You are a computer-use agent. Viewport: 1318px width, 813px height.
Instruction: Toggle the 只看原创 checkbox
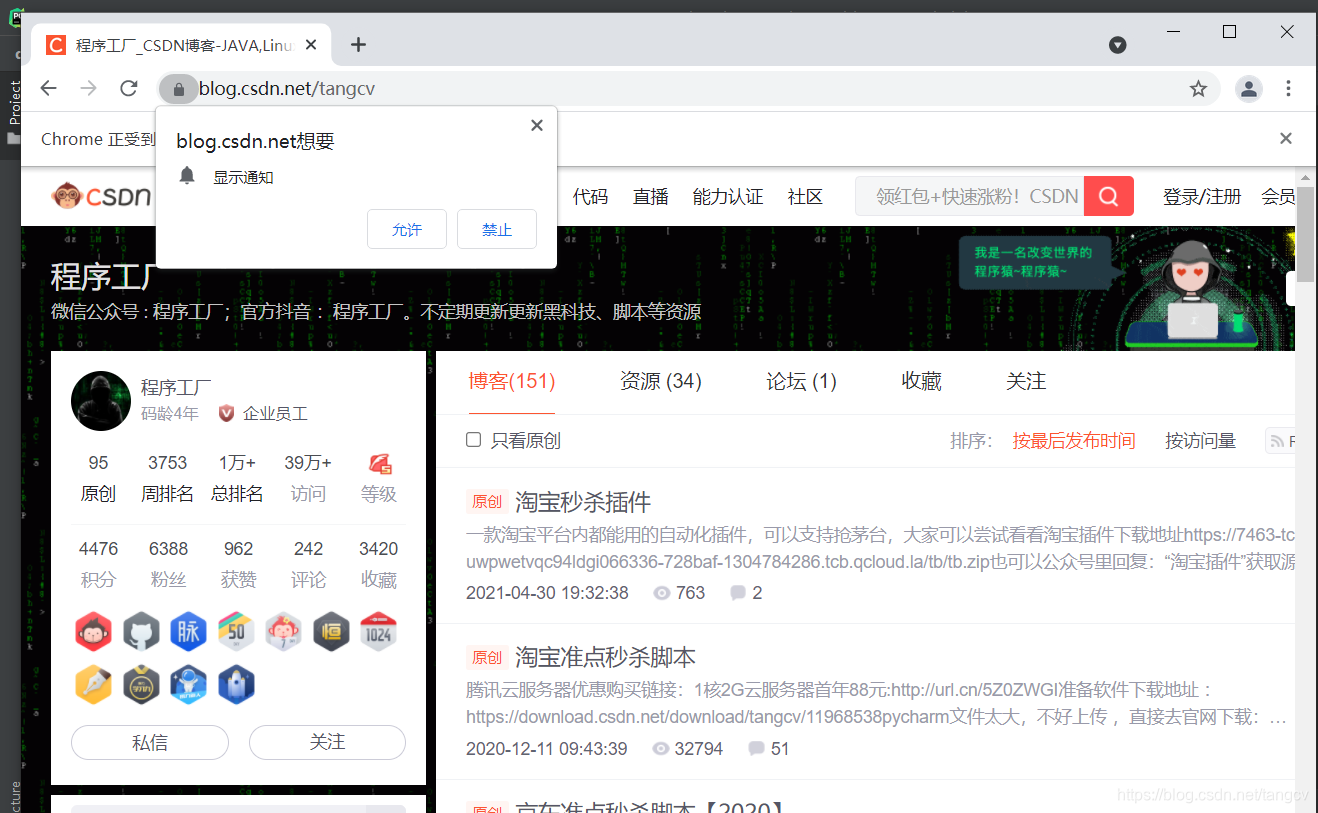coord(474,439)
